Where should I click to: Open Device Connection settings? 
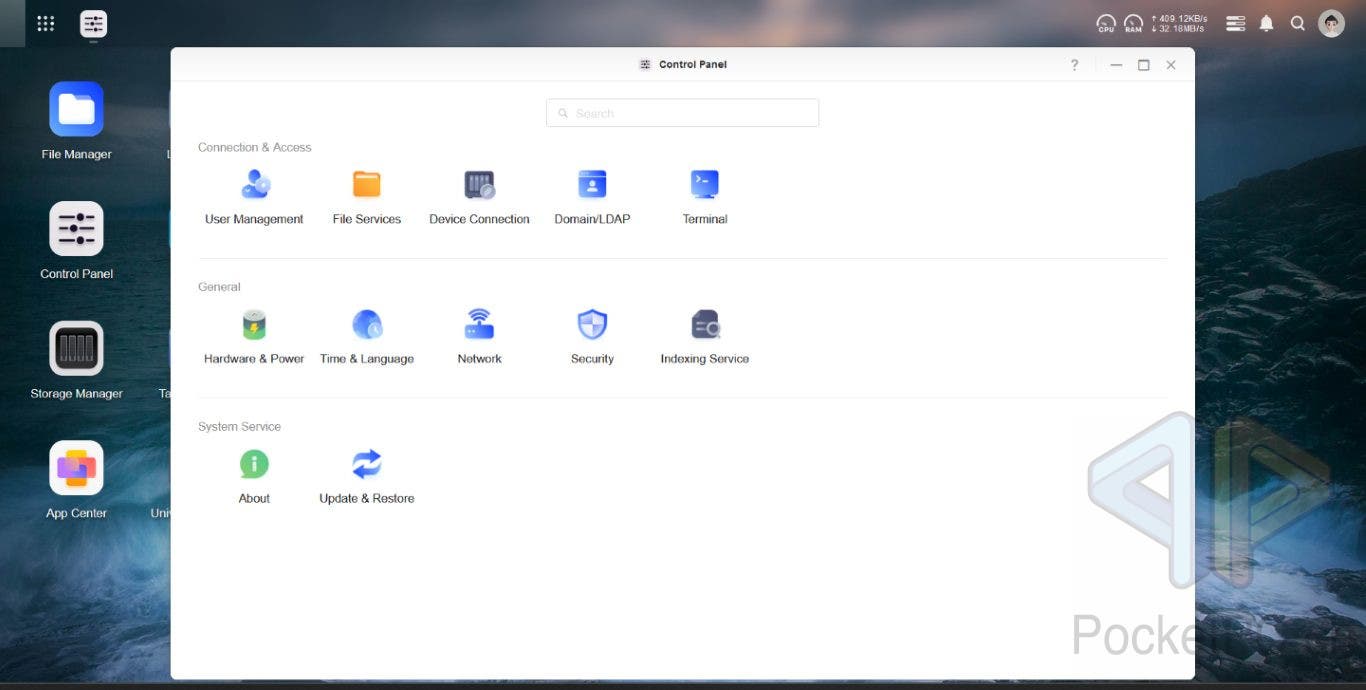[480, 197]
